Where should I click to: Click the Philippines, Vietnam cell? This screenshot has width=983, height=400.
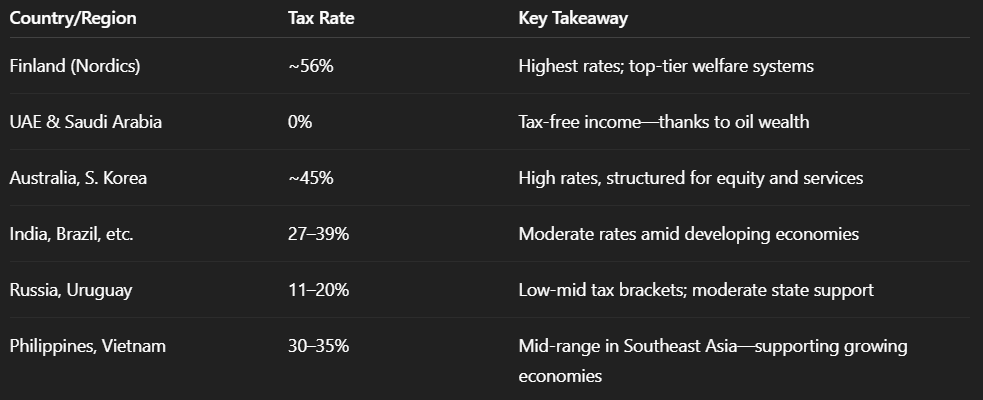pyautogui.click(x=88, y=346)
